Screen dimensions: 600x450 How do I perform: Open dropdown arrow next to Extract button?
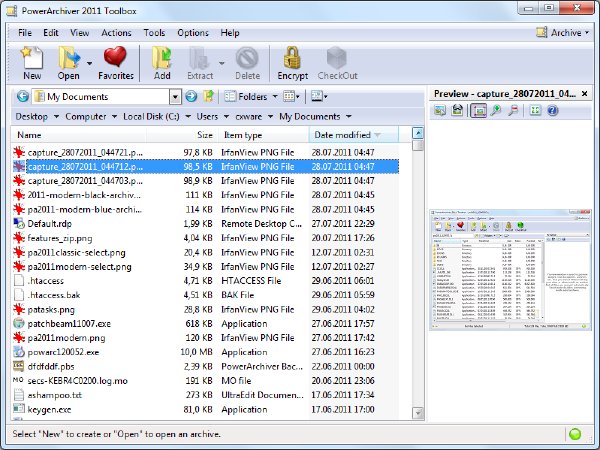pyautogui.click(x=222, y=63)
